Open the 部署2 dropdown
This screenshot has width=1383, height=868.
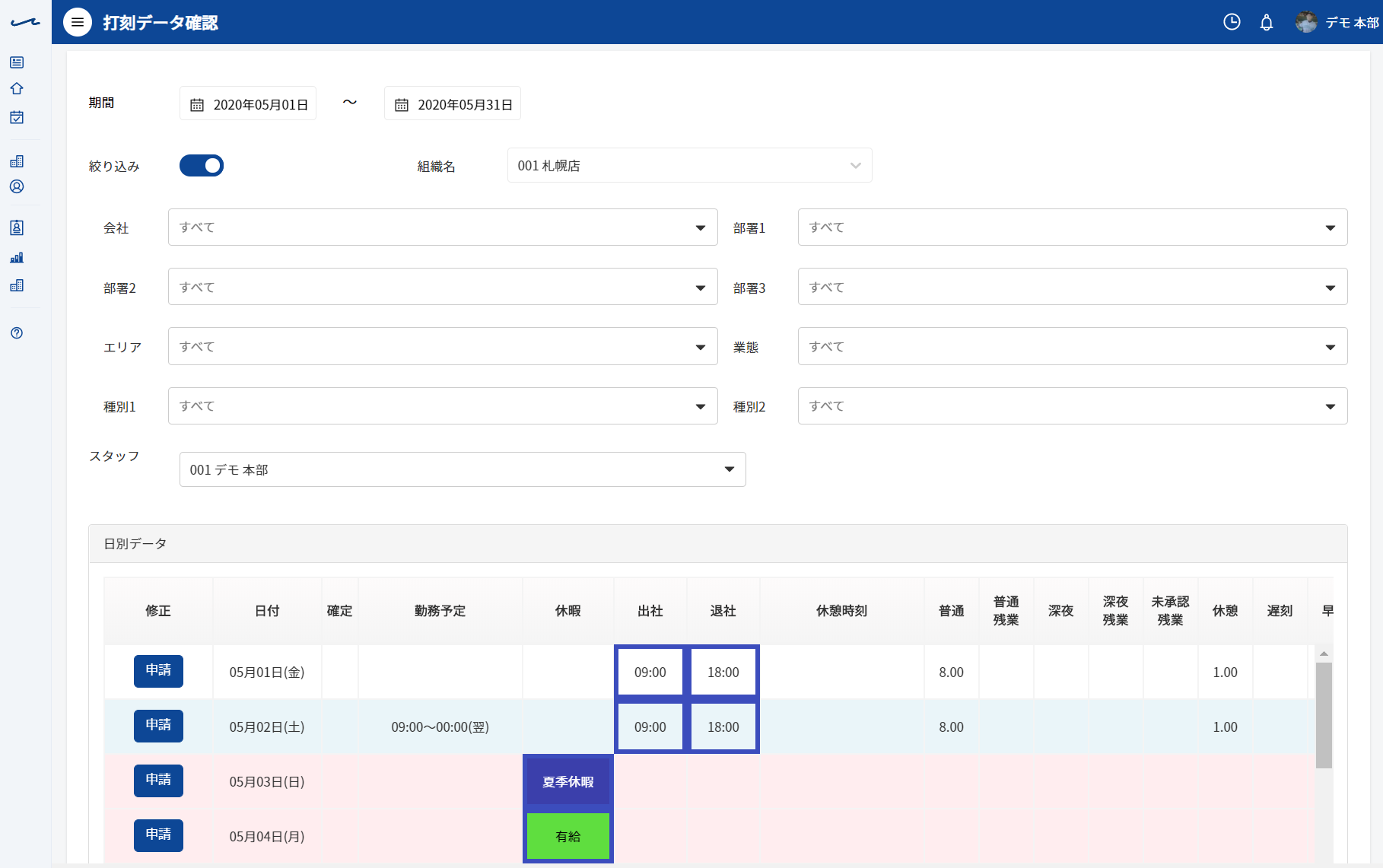point(443,287)
